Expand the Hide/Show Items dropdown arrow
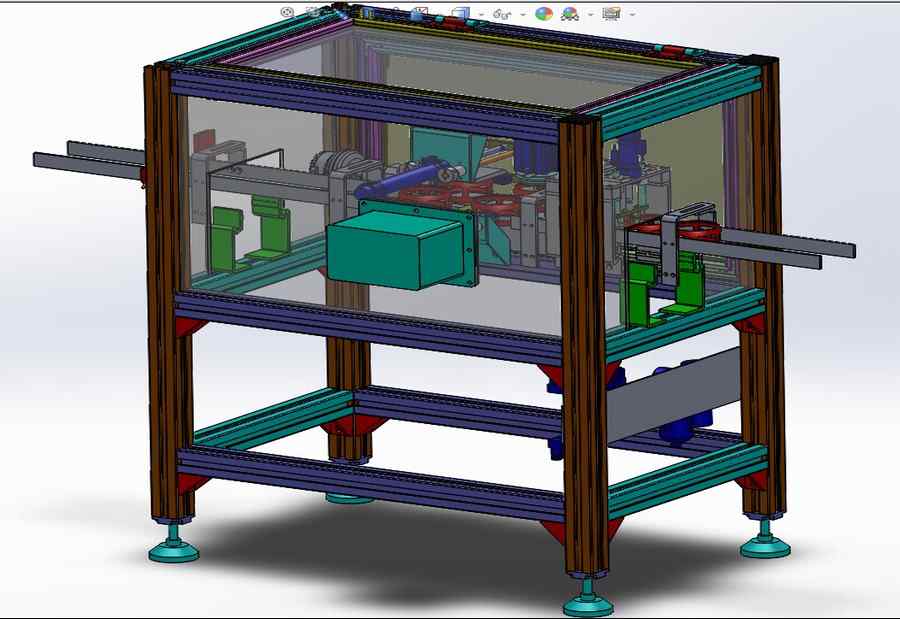Image resolution: width=900 pixels, height=619 pixels. (x=523, y=14)
